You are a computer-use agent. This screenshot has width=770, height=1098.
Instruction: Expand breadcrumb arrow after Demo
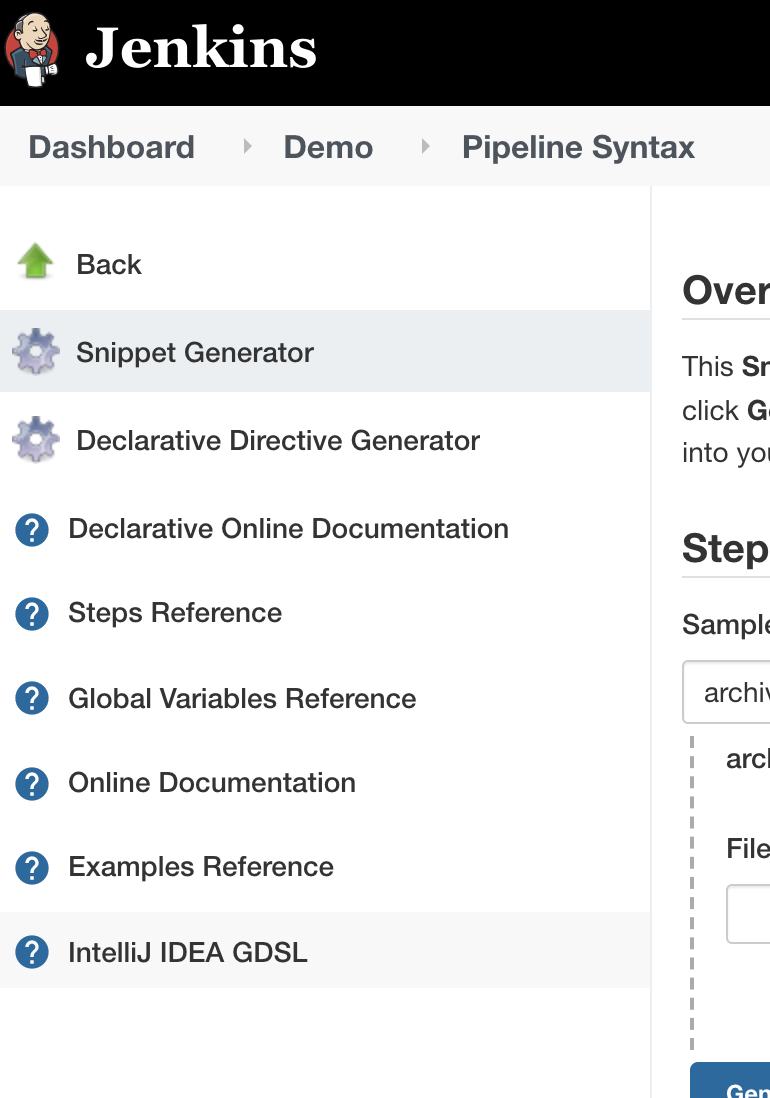tap(425, 148)
